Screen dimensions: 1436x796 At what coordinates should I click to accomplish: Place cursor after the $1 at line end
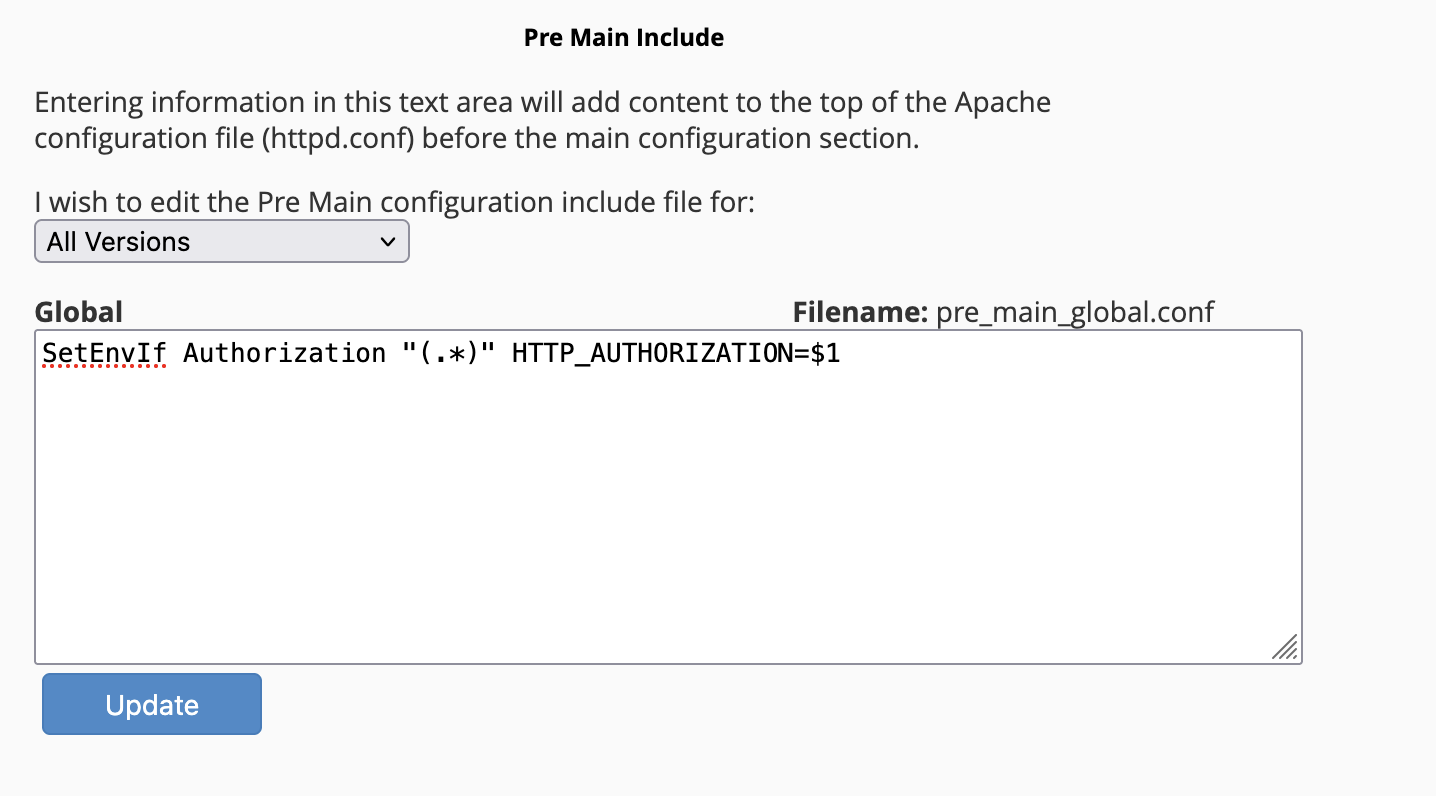pyautogui.click(x=843, y=353)
